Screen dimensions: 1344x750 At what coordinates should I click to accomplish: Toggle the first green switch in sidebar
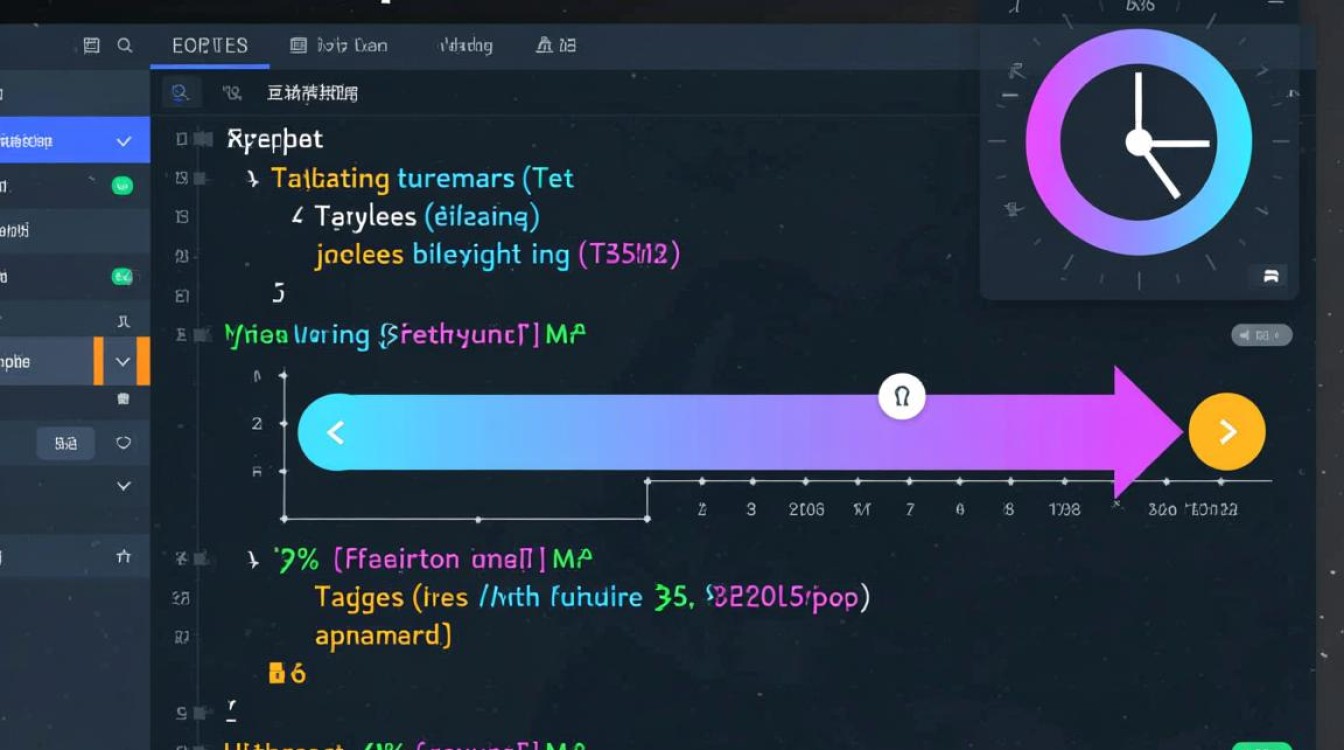122,185
